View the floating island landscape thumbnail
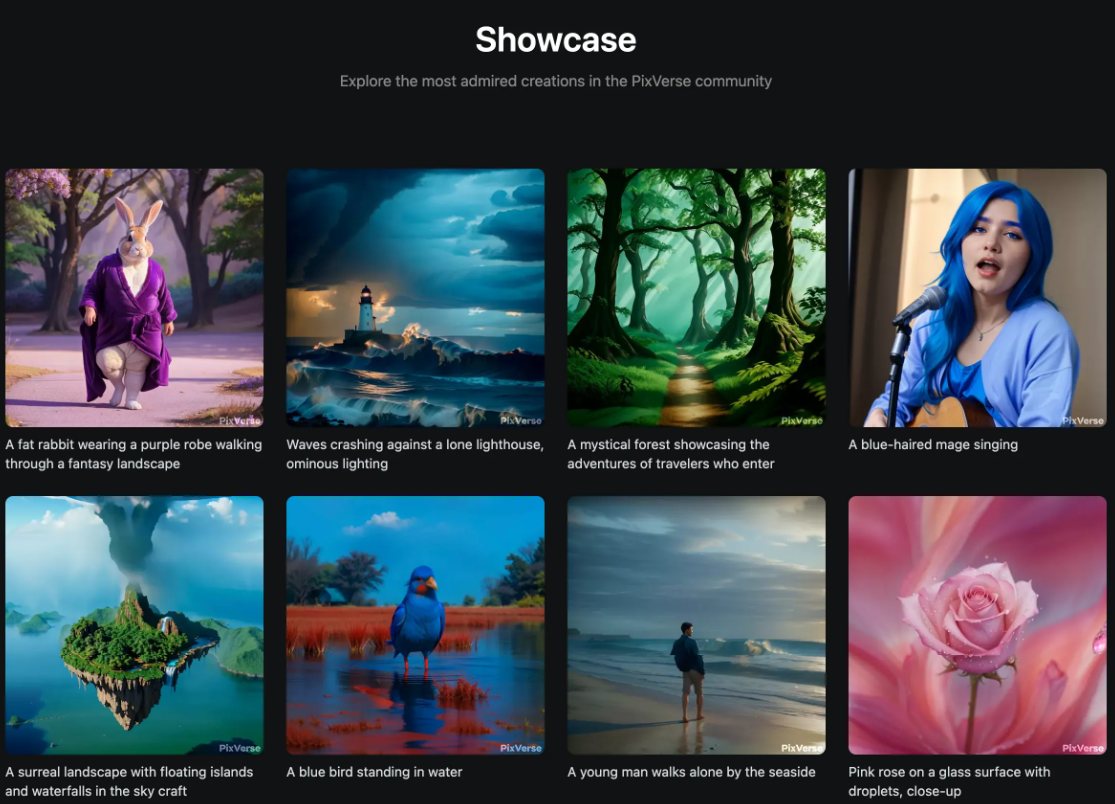The height and width of the screenshot is (804, 1115). click(x=134, y=625)
